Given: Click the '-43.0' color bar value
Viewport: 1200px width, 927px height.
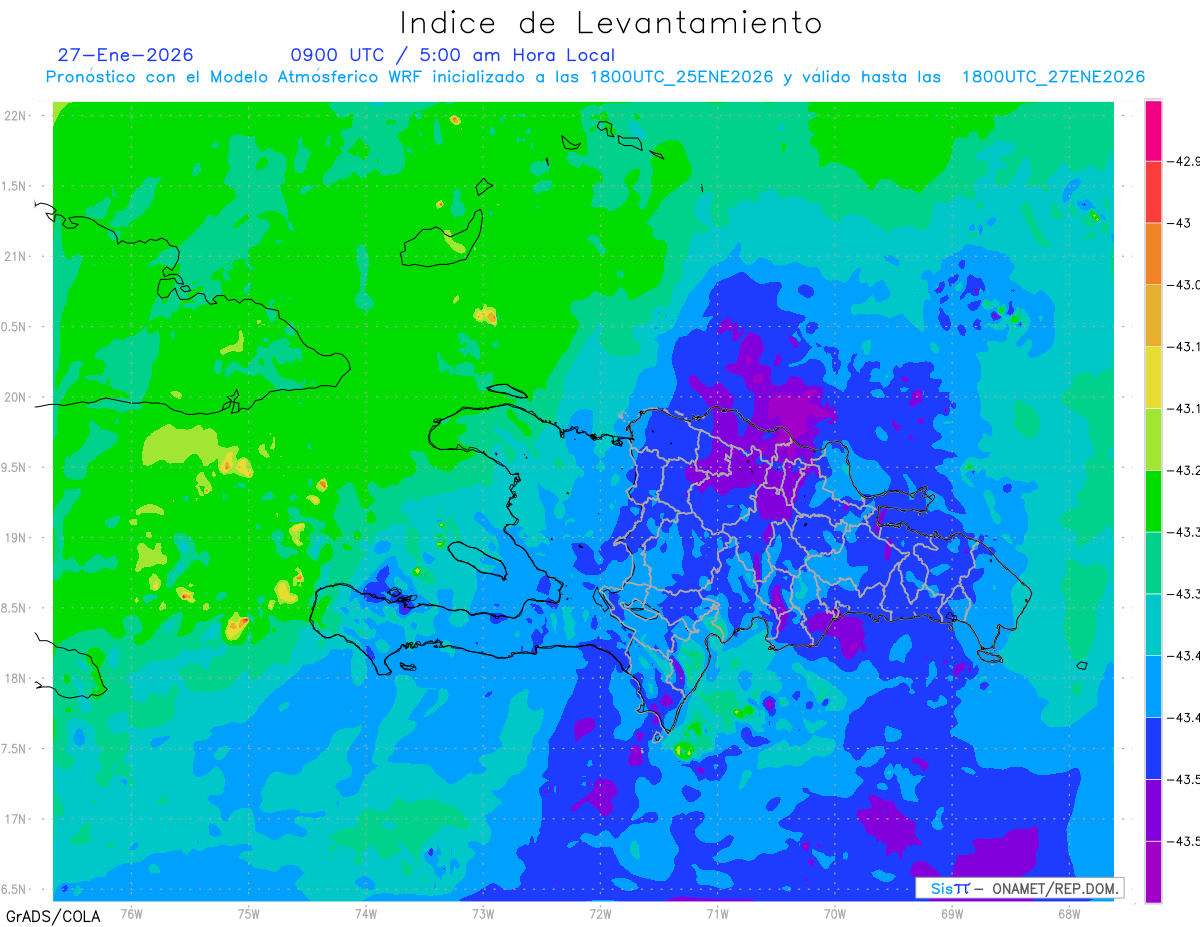Looking at the screenshot, I should coord(1184,285).
